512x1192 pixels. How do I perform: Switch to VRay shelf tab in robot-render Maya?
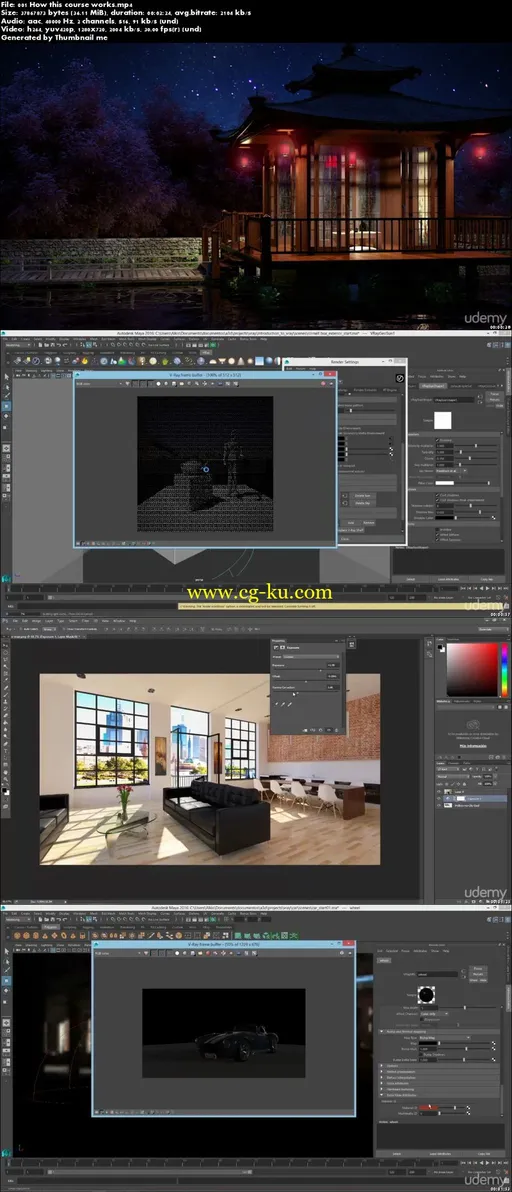[x=206, y=353]
